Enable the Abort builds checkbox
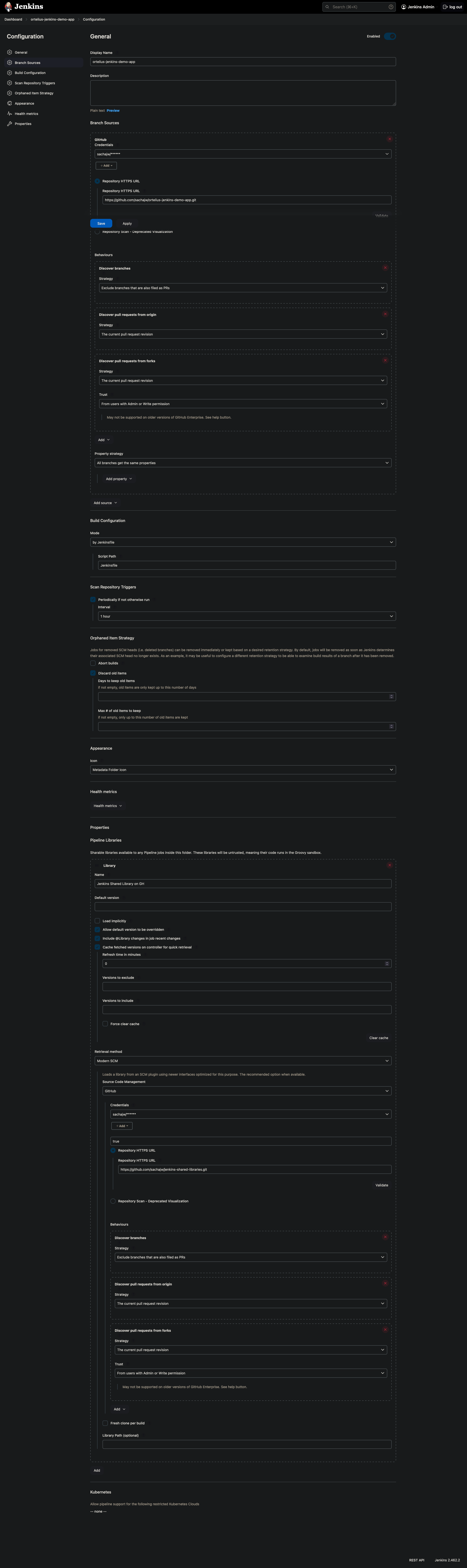The image size is (467, 1568). point(93,663)
